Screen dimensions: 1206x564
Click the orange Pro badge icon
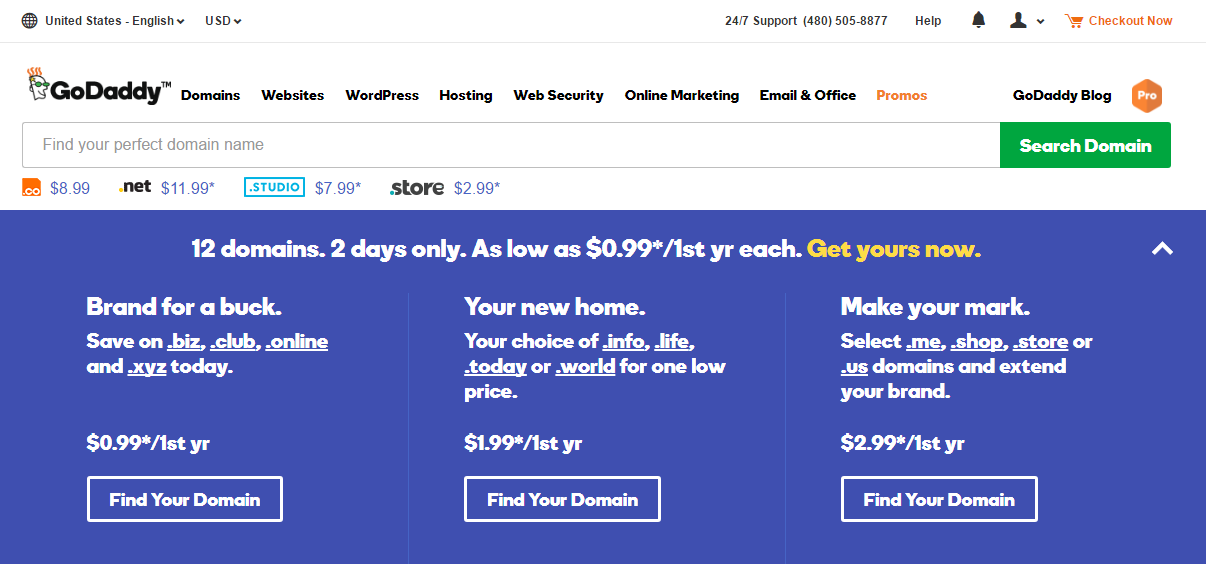[1147, 96]
